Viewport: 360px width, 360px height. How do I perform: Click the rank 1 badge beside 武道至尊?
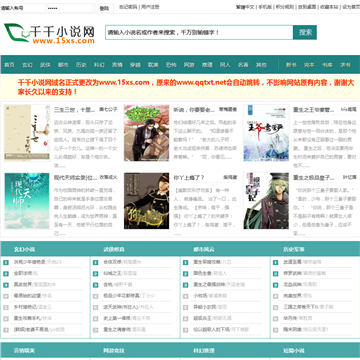275,262
